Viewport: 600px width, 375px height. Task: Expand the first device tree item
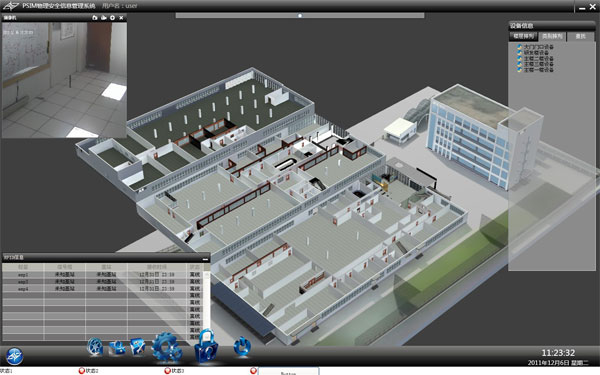535,47
